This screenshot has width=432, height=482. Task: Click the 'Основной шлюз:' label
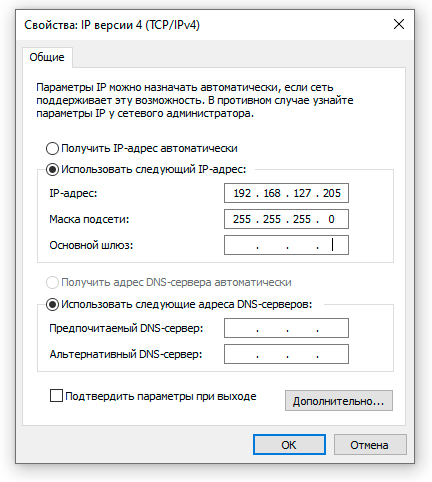click(x=91, y=245)
